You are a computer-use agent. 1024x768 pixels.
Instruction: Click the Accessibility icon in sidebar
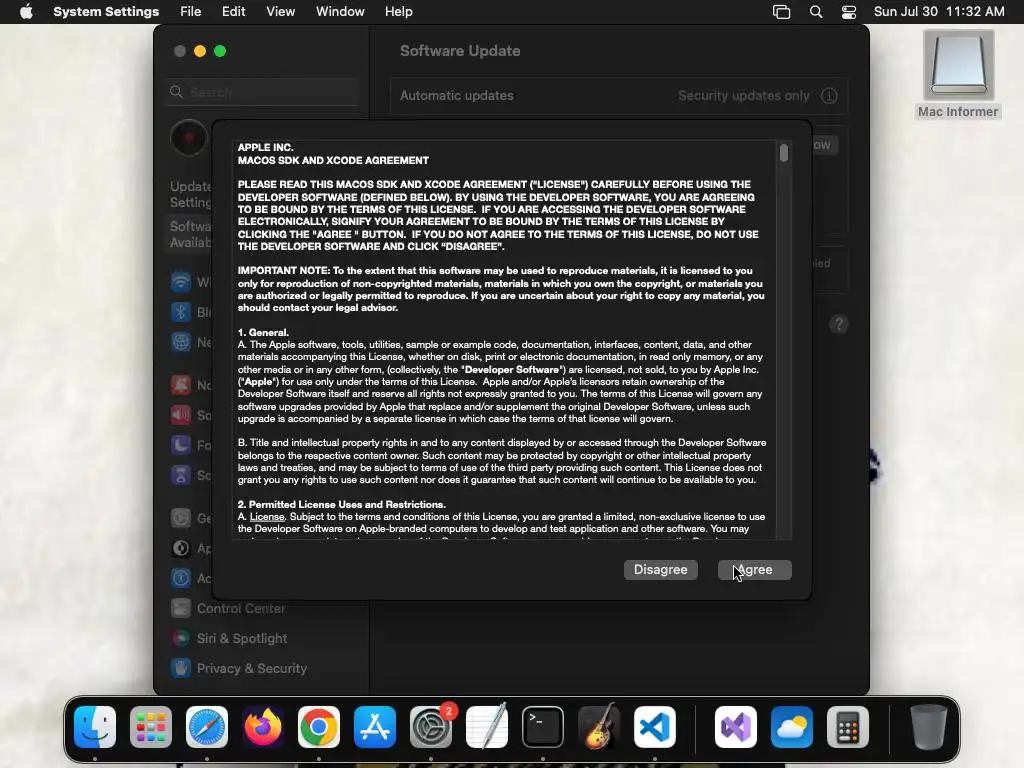coord(181,578)
